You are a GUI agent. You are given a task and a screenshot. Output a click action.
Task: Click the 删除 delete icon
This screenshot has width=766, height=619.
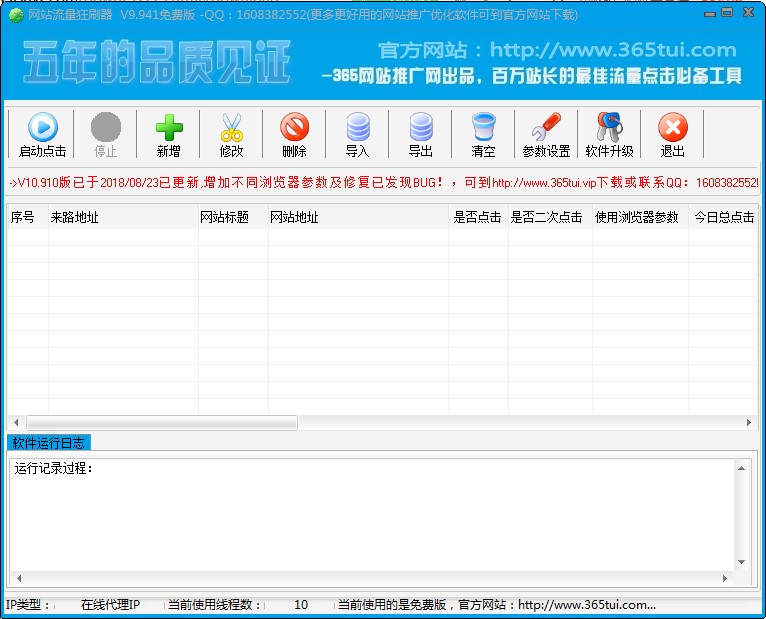pyautogui.click(x=295, y=127)
